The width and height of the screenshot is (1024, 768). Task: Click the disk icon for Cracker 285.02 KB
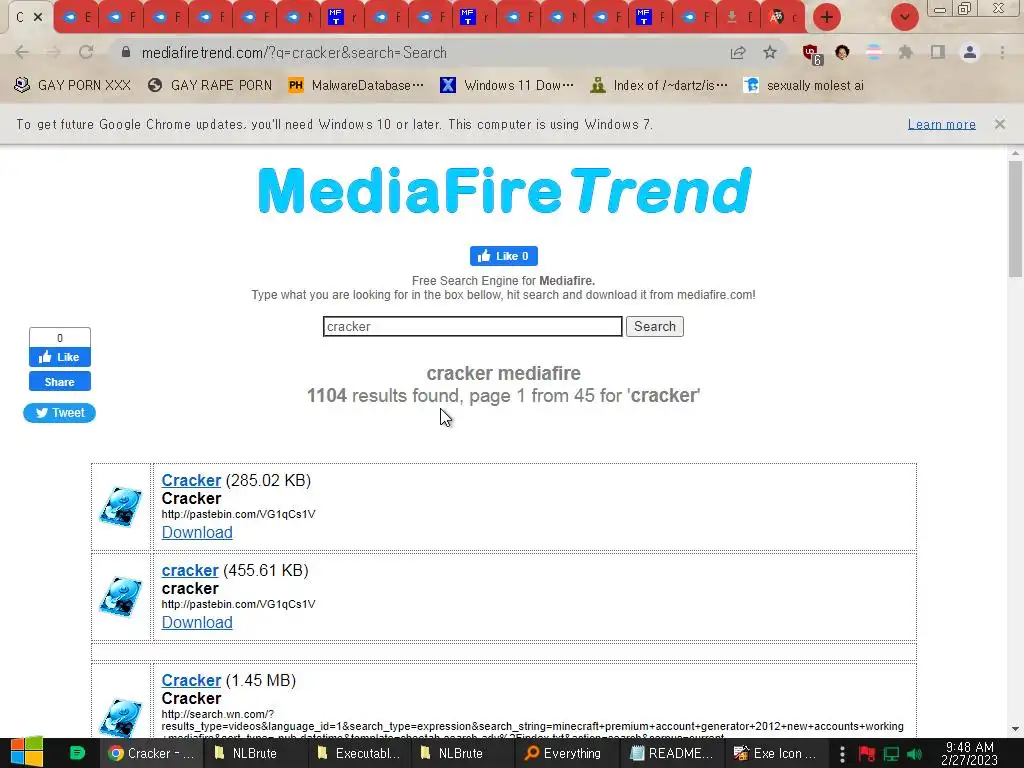coord(121,507)
